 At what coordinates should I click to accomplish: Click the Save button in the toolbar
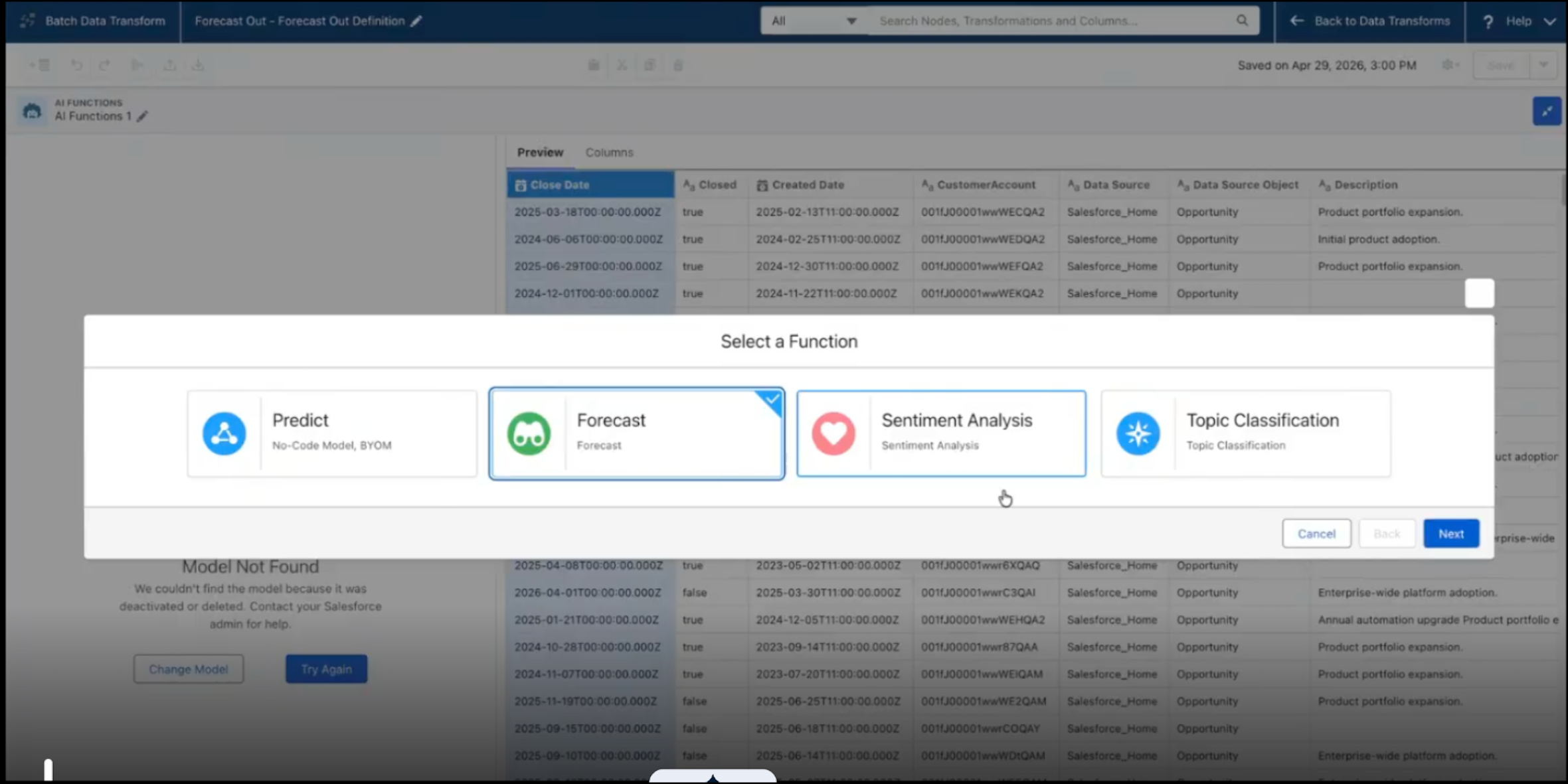pos(1501,65)
